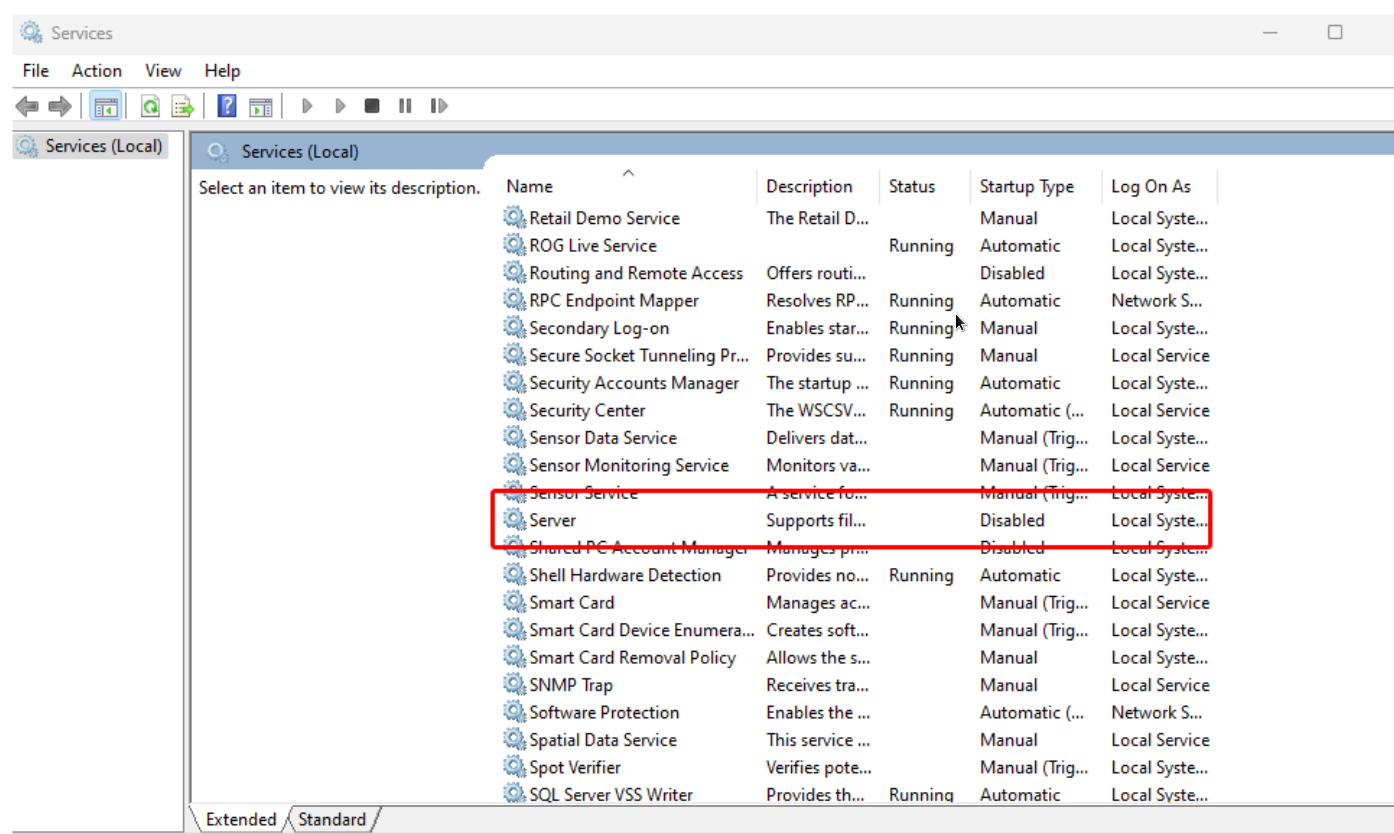1394x834 pixels.
Task: Select Services (Local) in the console tree
Action: point(103,146)
